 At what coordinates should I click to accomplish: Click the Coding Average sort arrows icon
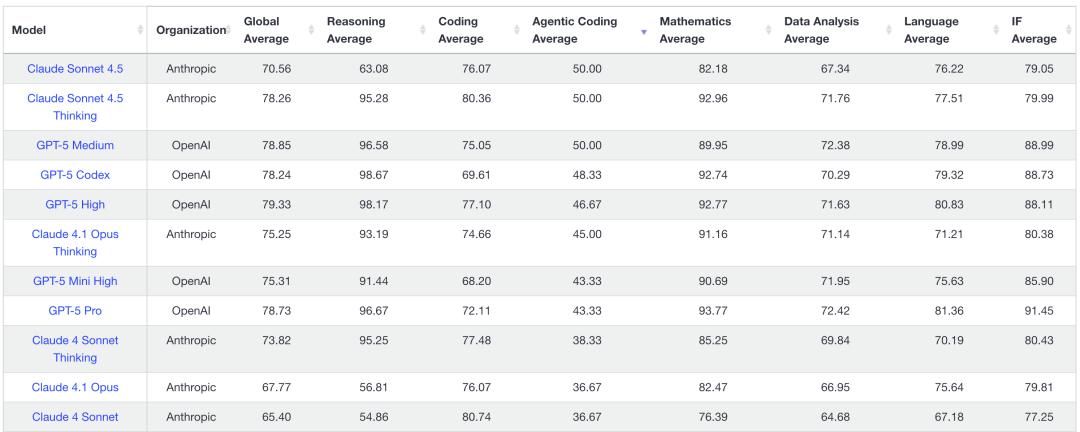(517, 31)
